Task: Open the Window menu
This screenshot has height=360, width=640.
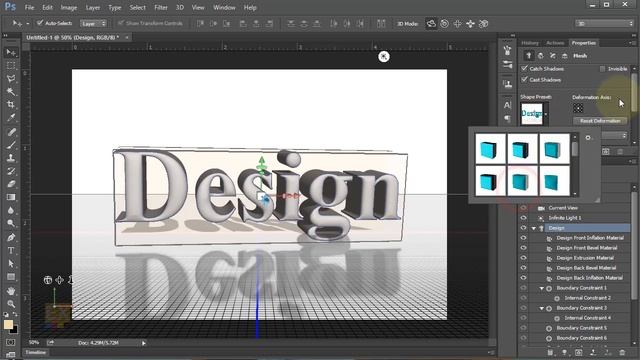Action: point(224,7)
